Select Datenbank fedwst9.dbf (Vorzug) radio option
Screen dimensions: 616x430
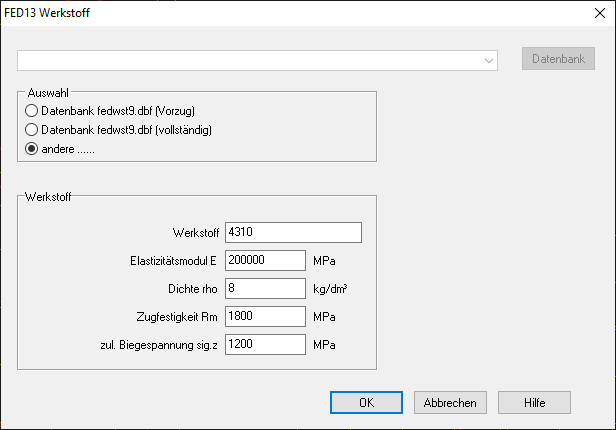(x=32, y=110)
